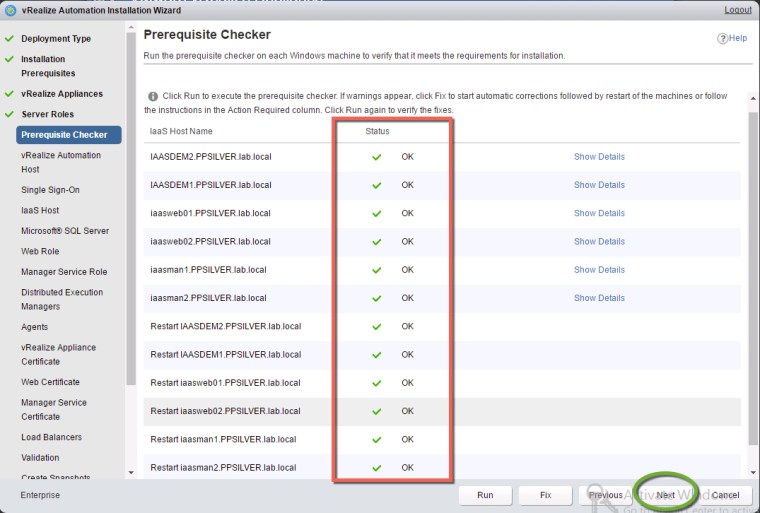Viewport: 760px width, 513px height.
Task: Open the Distributed Execution Managers step
Action: [62, 299]
